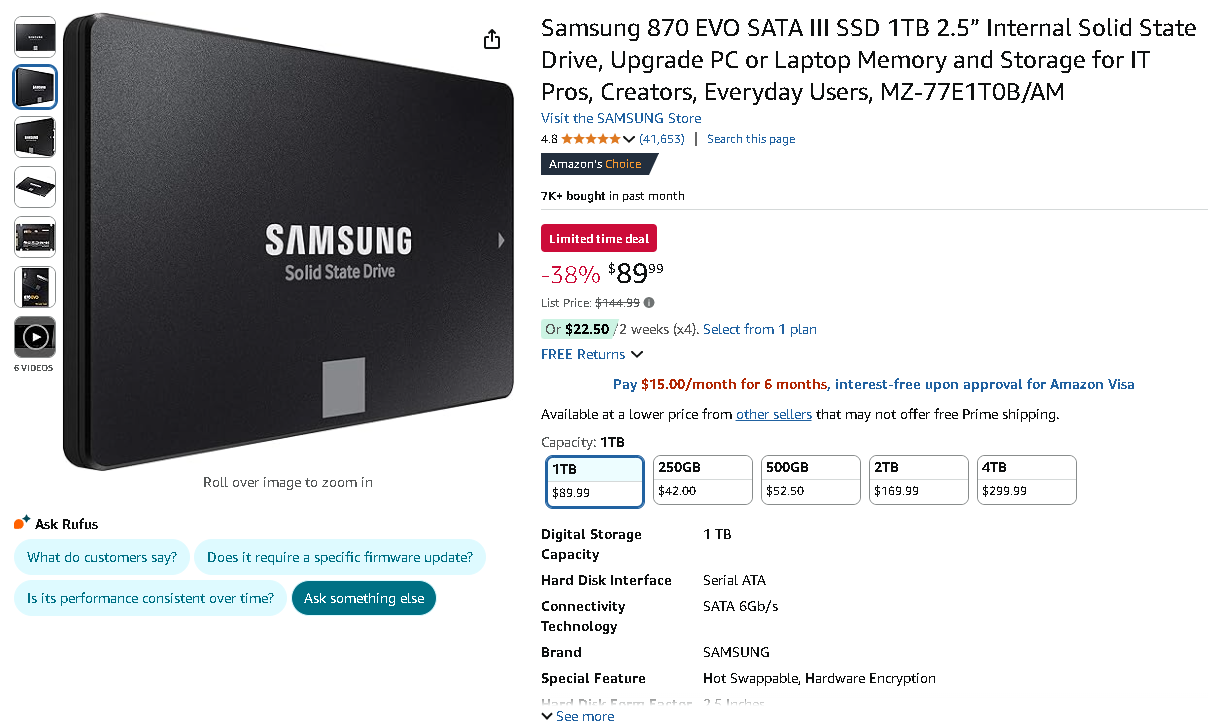Open the ratings dropdown next to stars
Viewport: 1214px width, 727px height.
(x=631, y=139)
